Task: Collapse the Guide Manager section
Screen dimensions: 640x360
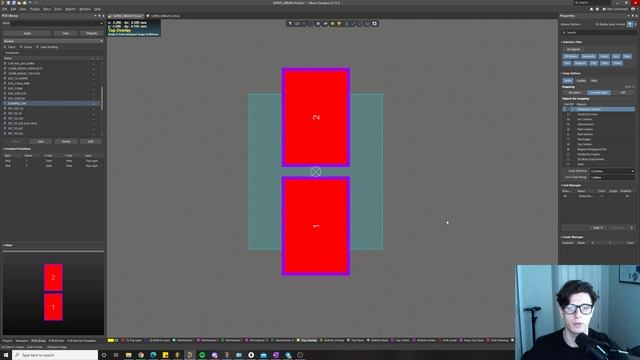Action: pos(562,237)
